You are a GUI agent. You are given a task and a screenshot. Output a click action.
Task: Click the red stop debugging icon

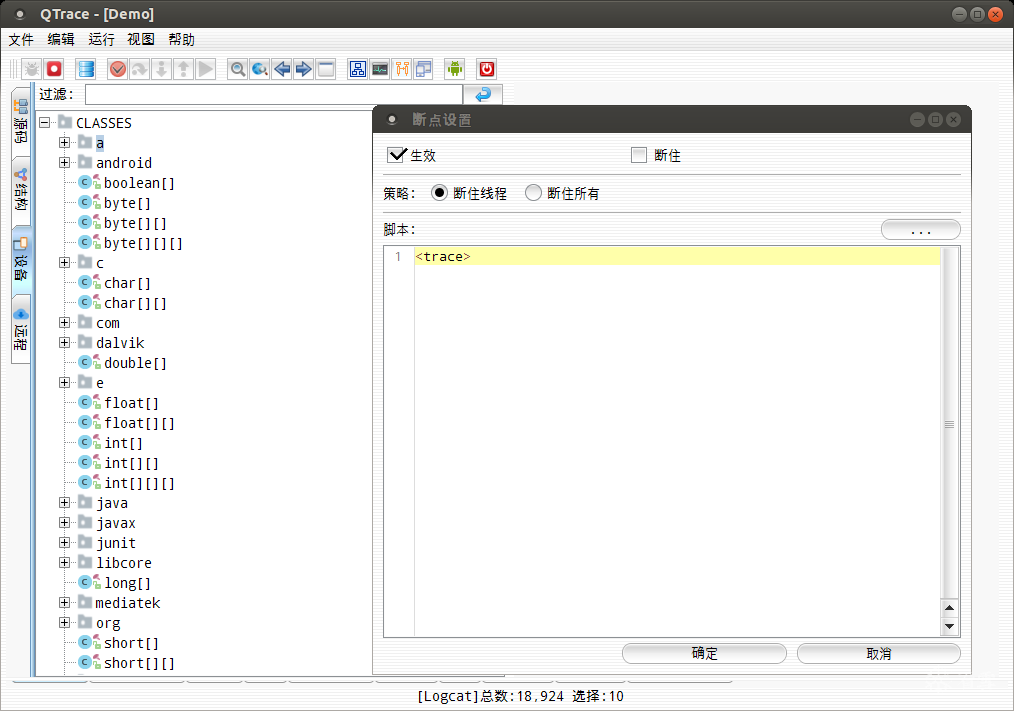coord(54,69)
